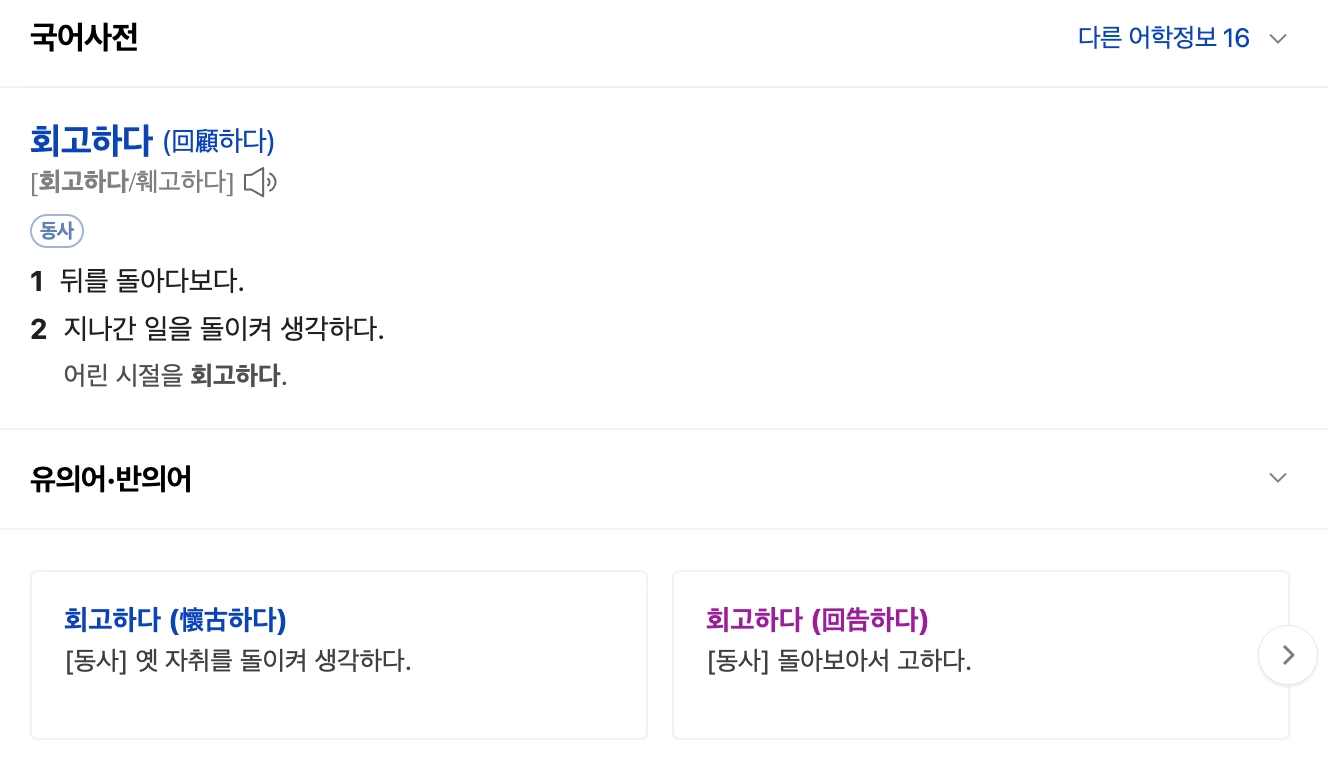Image resolution: width=1328 pixels, height=768 pixels.
Task: Click the 유의어·반의어 section title
Action: click(x=111, y=479)
